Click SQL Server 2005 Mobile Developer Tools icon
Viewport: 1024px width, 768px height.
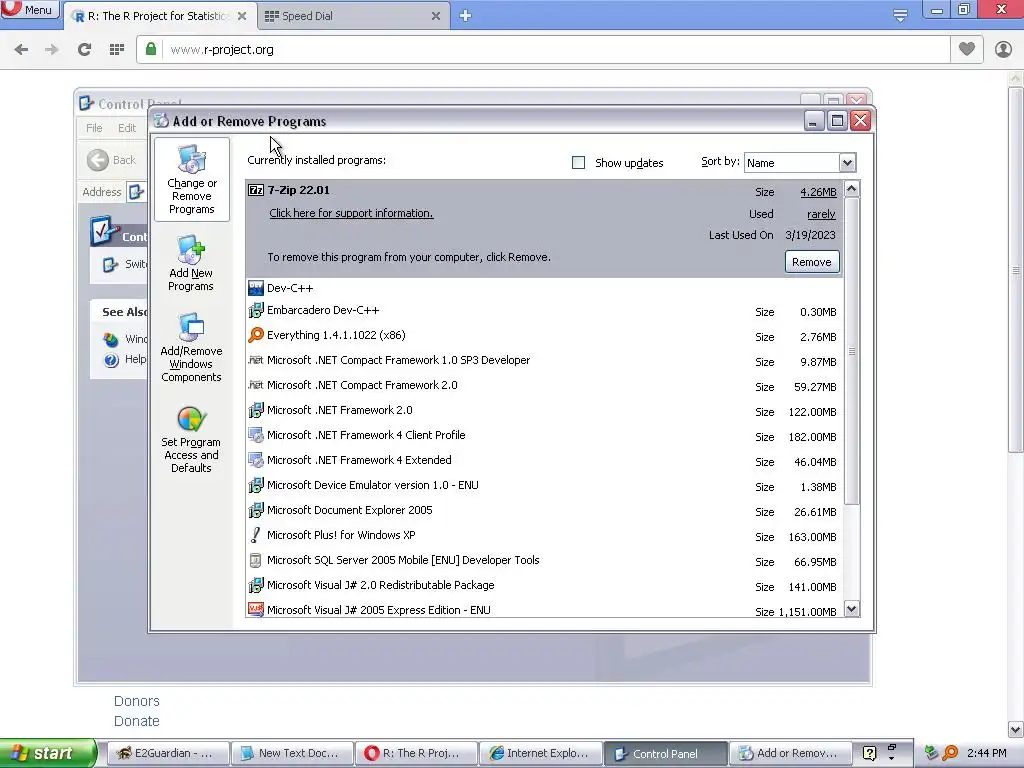(x=256, y=560)
